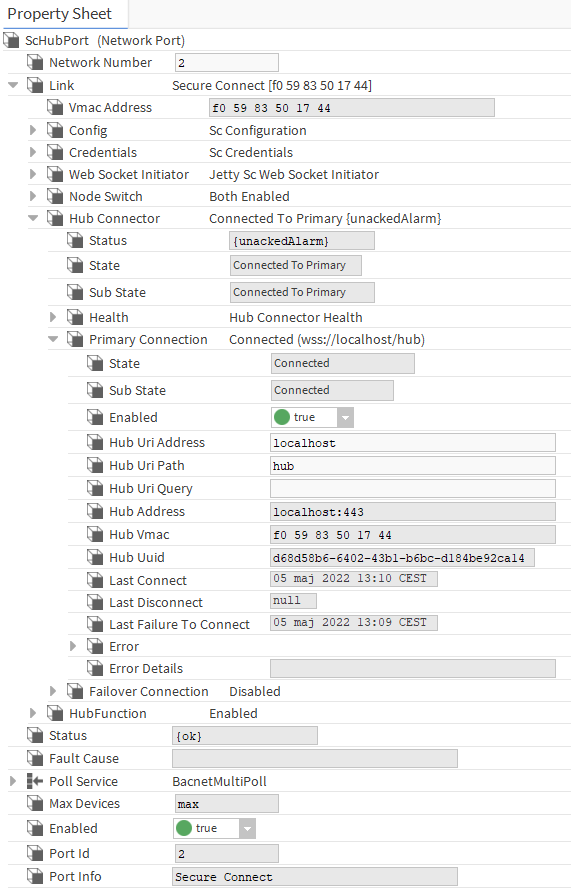Click the Hub Uri Address field

tap(413, 443)
